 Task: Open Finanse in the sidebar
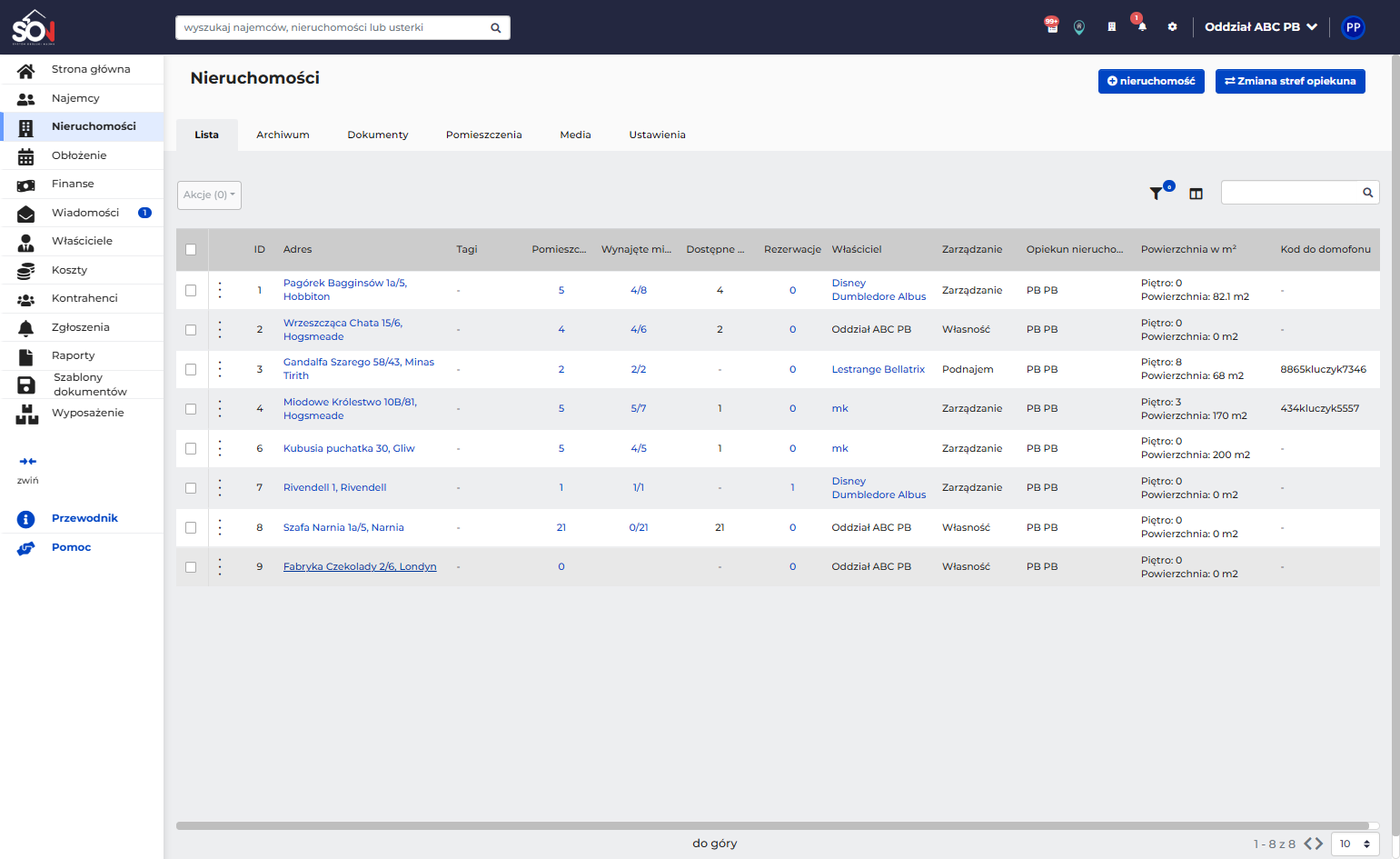[x=82, y=184]
